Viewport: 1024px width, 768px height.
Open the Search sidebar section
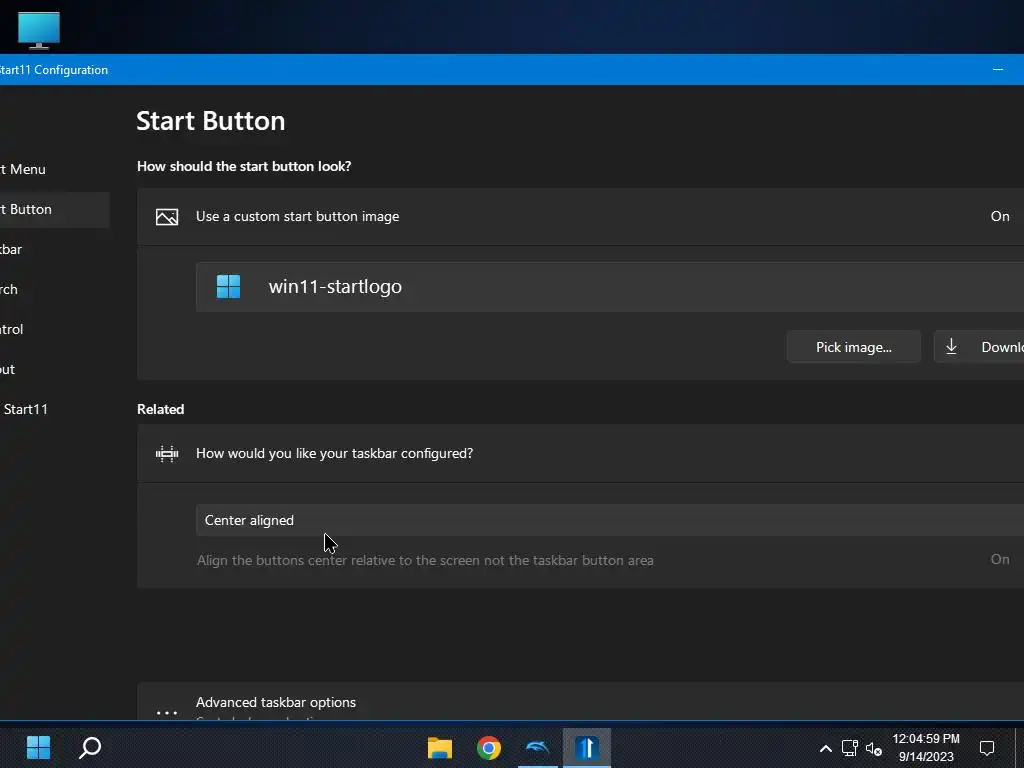click(9, 289)
